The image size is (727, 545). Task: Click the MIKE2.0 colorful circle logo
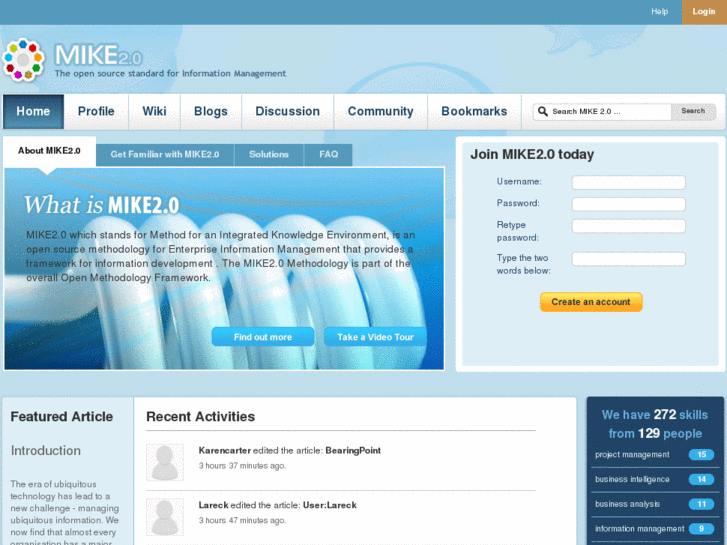click(23, 60)
